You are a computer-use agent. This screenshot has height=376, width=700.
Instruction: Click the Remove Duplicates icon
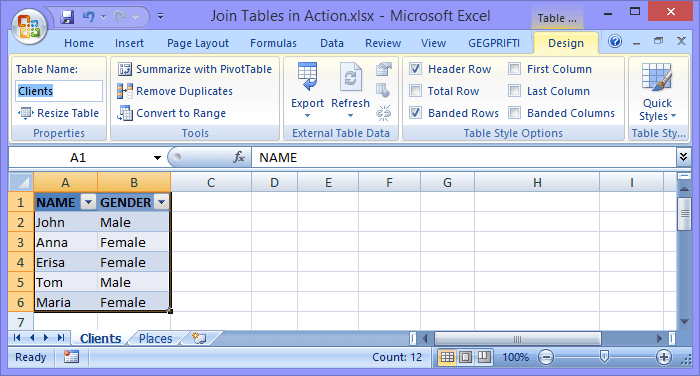pos(125,91)
